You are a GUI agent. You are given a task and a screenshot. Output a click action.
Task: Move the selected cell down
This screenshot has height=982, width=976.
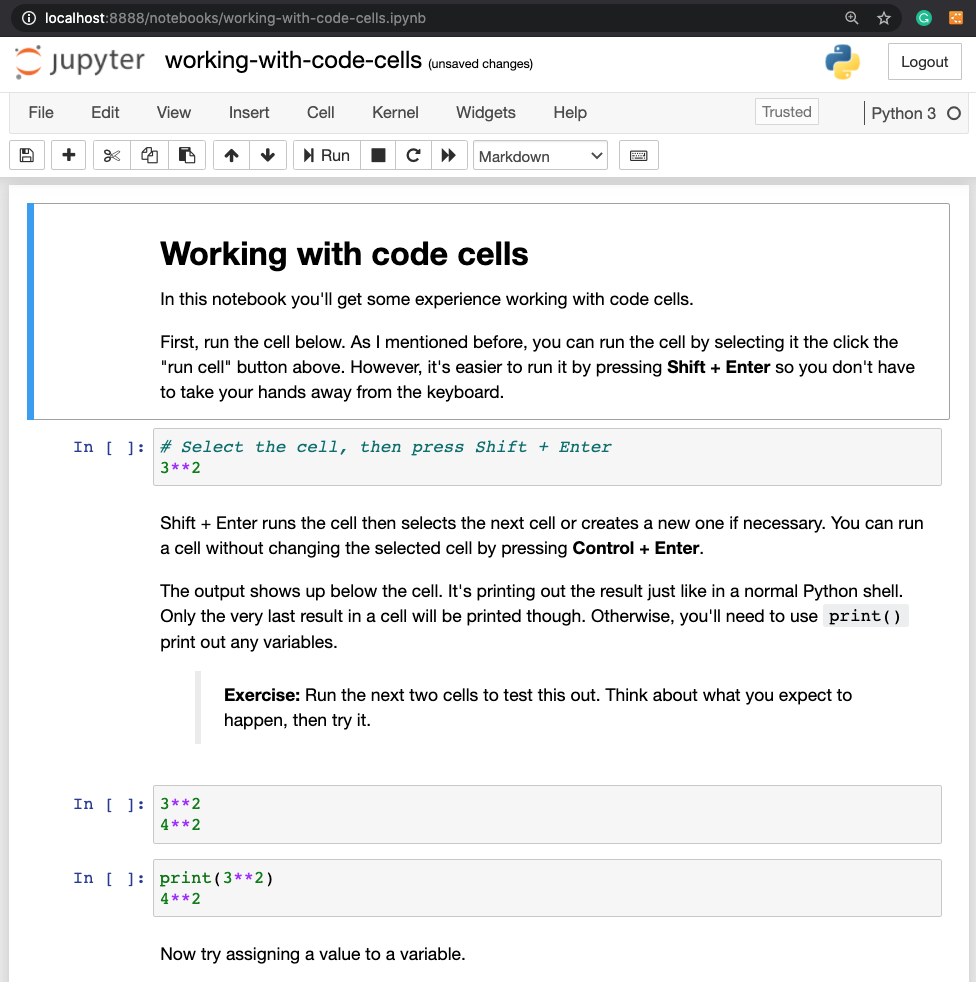(x=265, y=155)
